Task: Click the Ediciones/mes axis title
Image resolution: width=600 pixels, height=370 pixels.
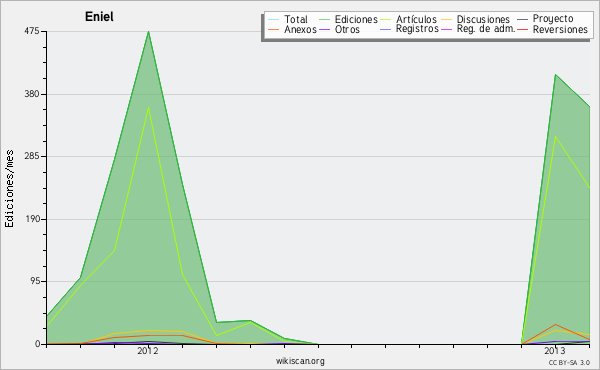Action: [x=9, y=189]
